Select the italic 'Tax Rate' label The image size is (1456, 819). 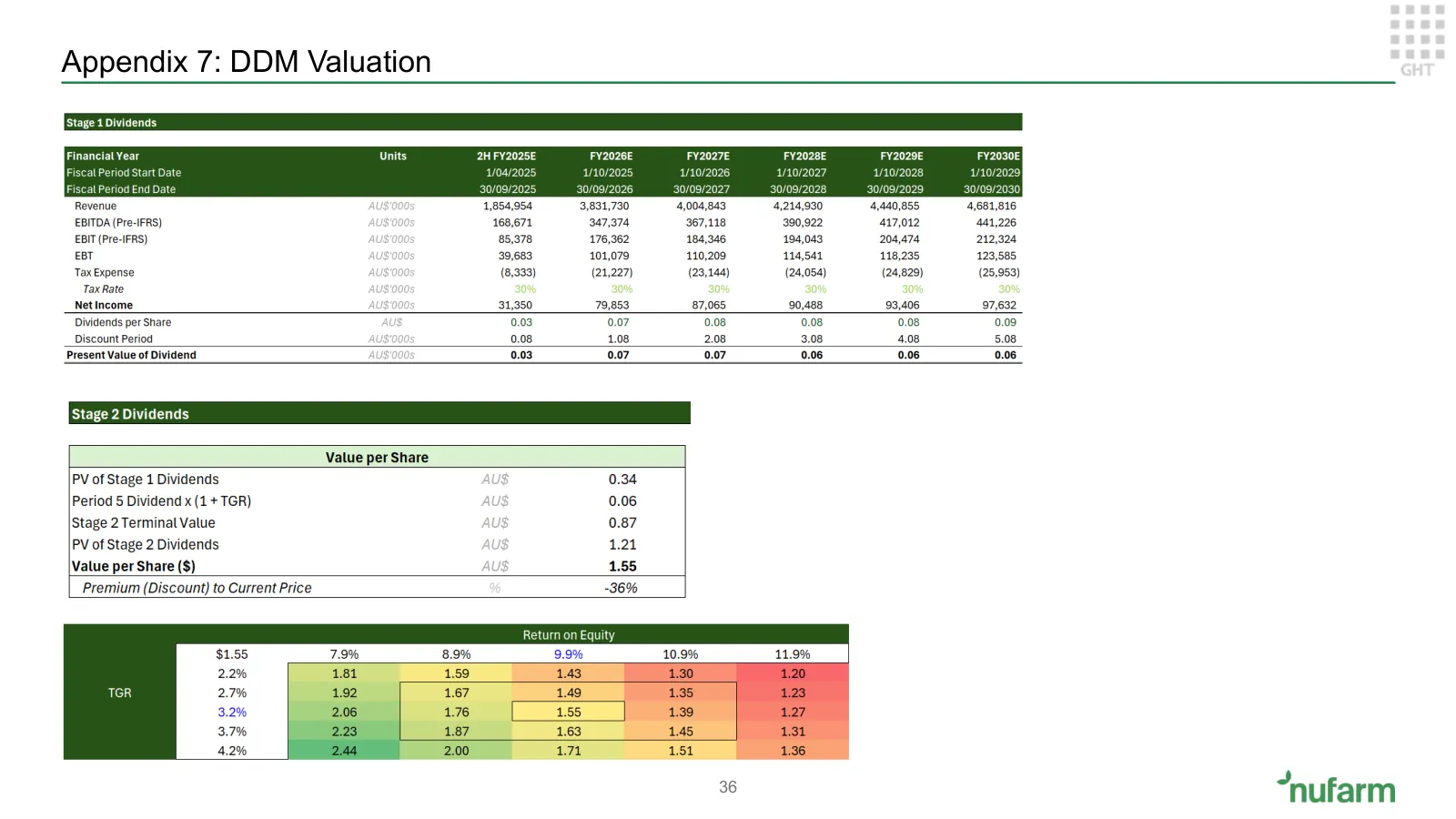(103, 289)
